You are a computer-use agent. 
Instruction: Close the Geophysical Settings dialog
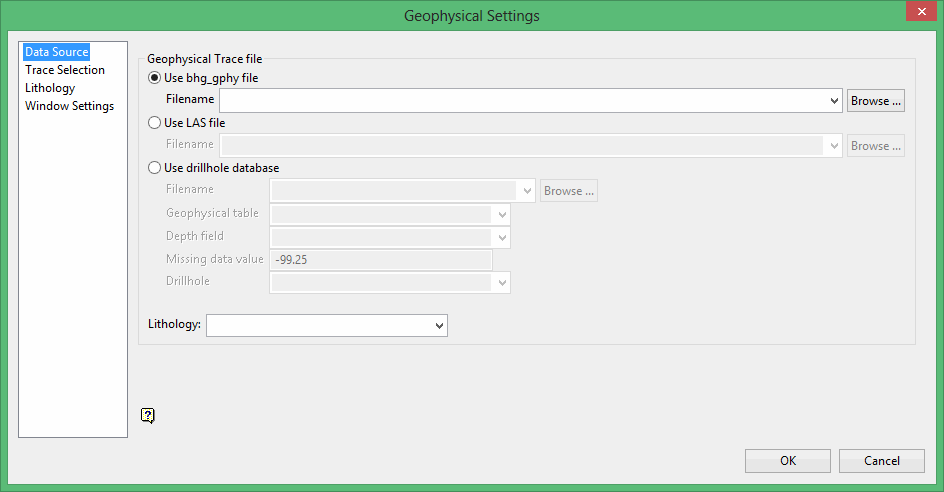[x=919, y=12]
